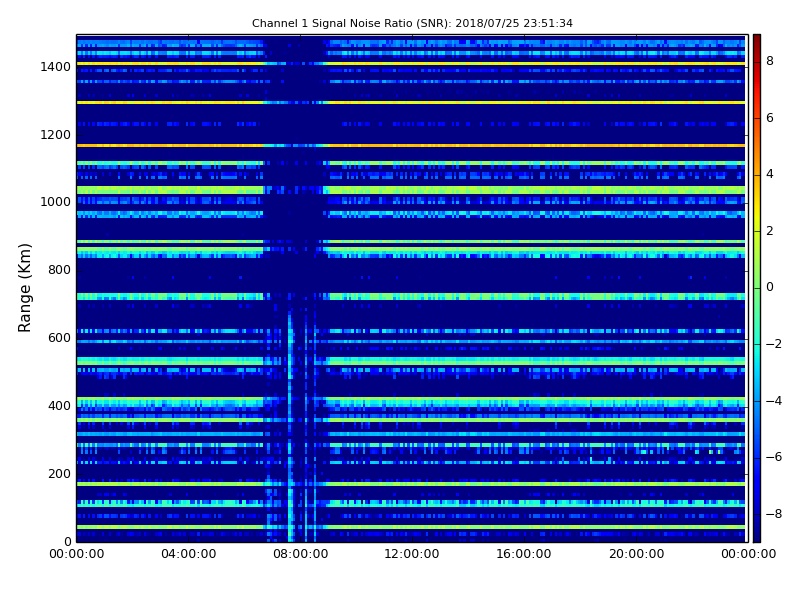
Task: Click the colorbar value 4 label
Action: 770,174
